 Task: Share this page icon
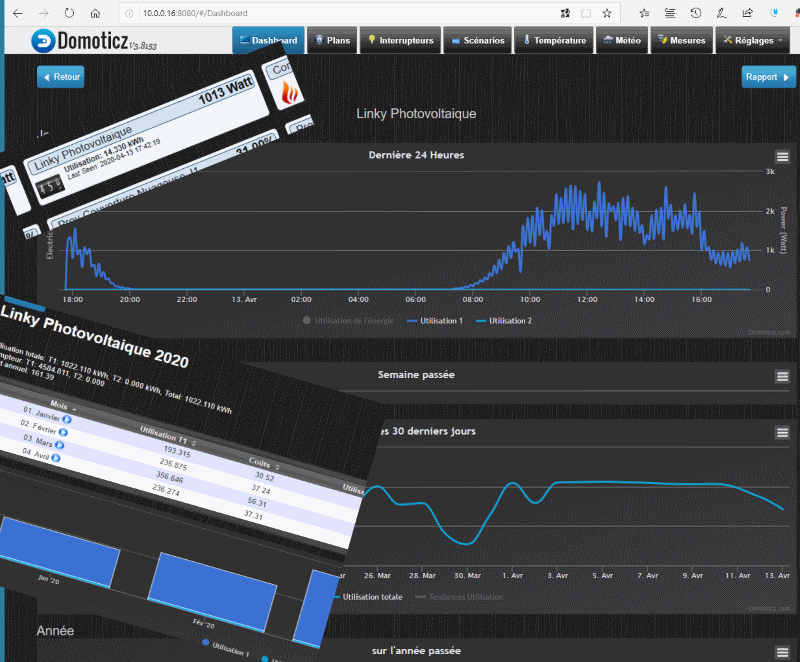coord(747,13)
